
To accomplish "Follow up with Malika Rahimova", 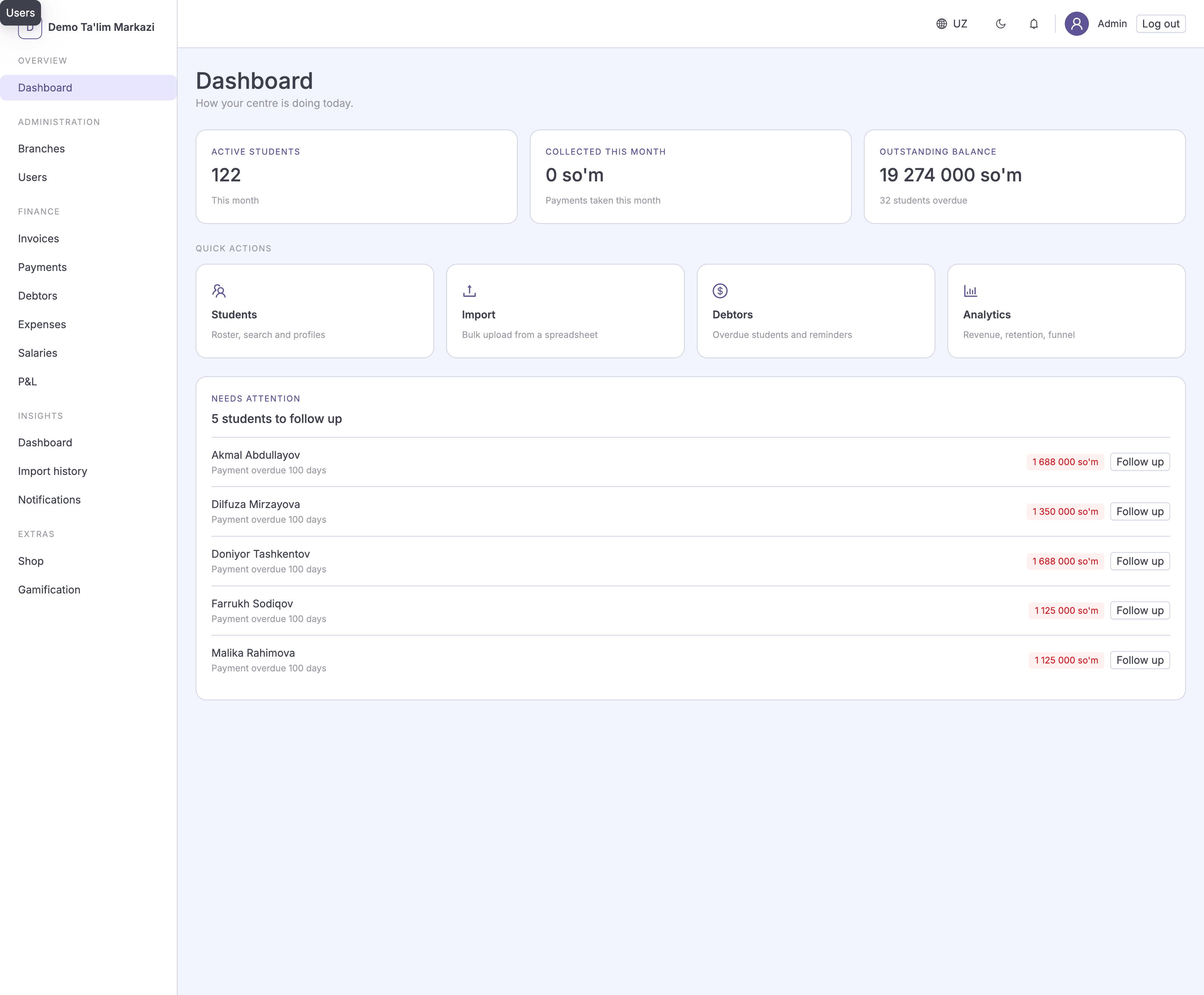I will point(1140,660).
